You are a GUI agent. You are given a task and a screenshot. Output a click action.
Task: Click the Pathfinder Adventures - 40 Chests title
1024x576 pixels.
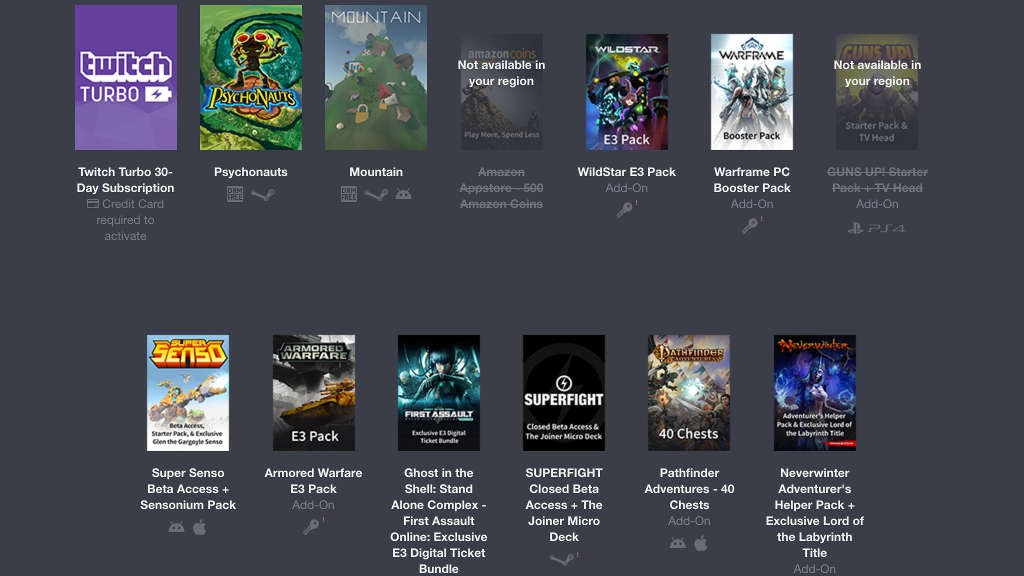tap(689, 488)
